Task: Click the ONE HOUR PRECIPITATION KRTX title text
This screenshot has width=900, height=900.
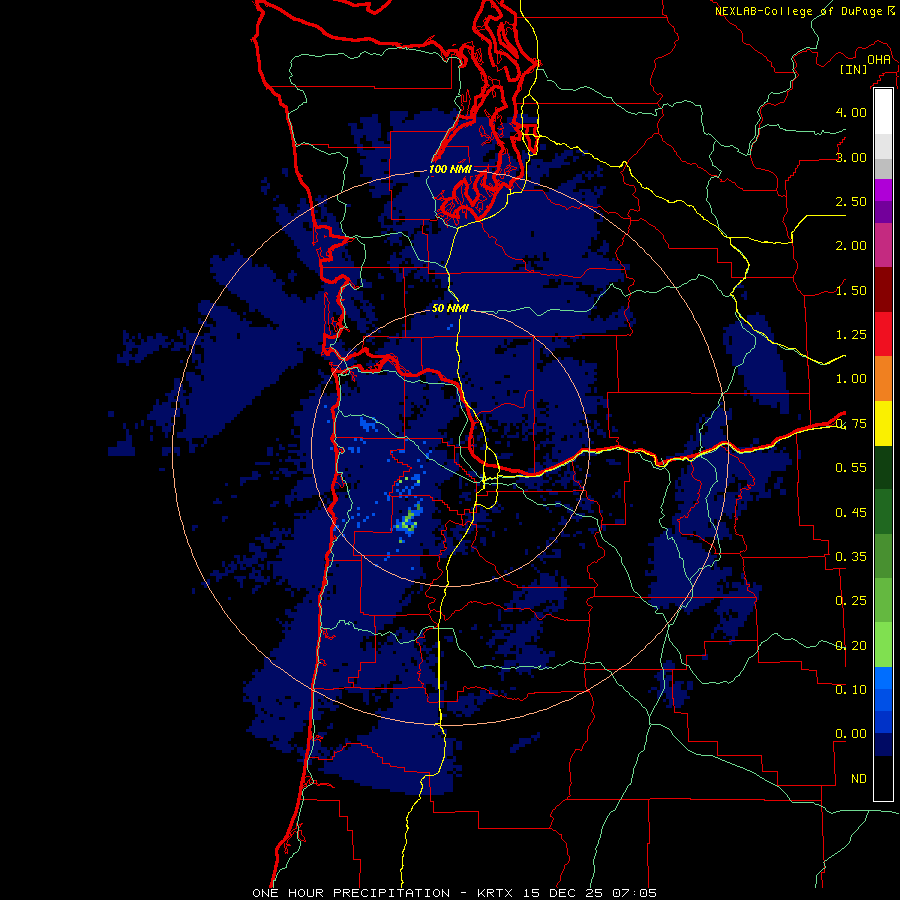Action: pyautogui.click(x=454, y=893)
